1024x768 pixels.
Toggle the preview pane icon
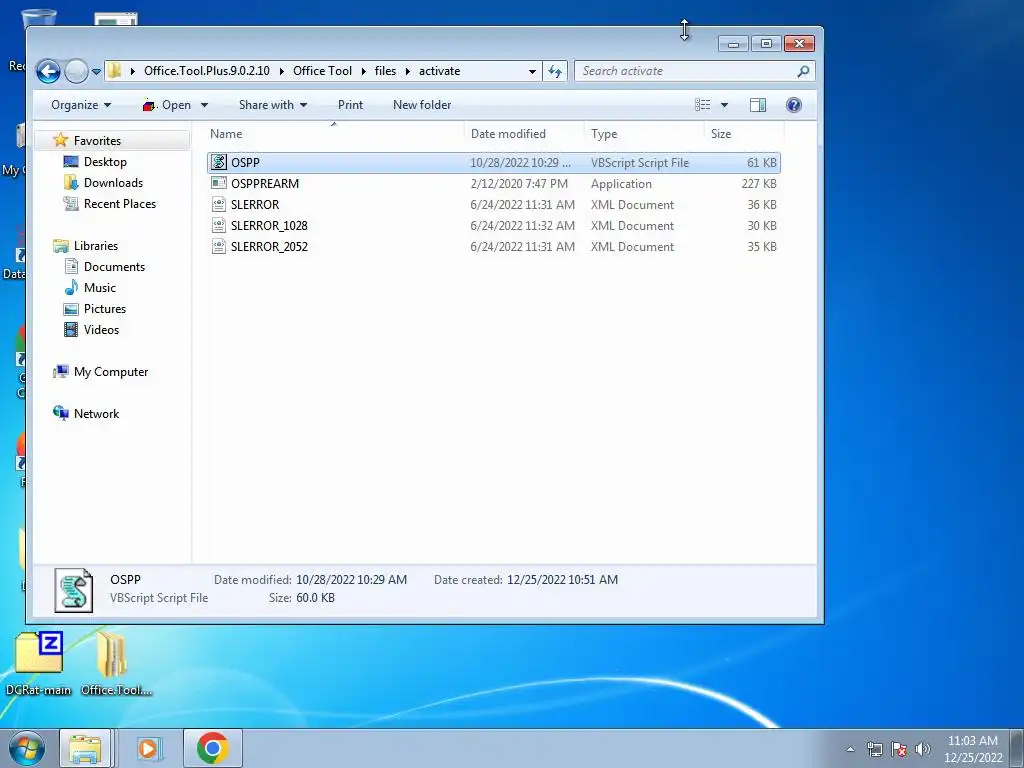click(x=758, y=104)
